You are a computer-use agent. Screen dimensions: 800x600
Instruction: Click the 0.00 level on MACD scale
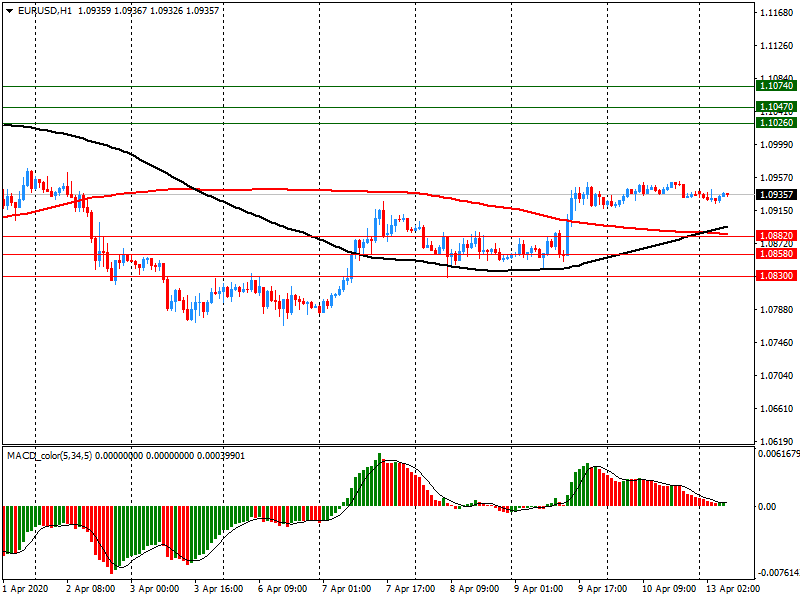coord(768,507)
